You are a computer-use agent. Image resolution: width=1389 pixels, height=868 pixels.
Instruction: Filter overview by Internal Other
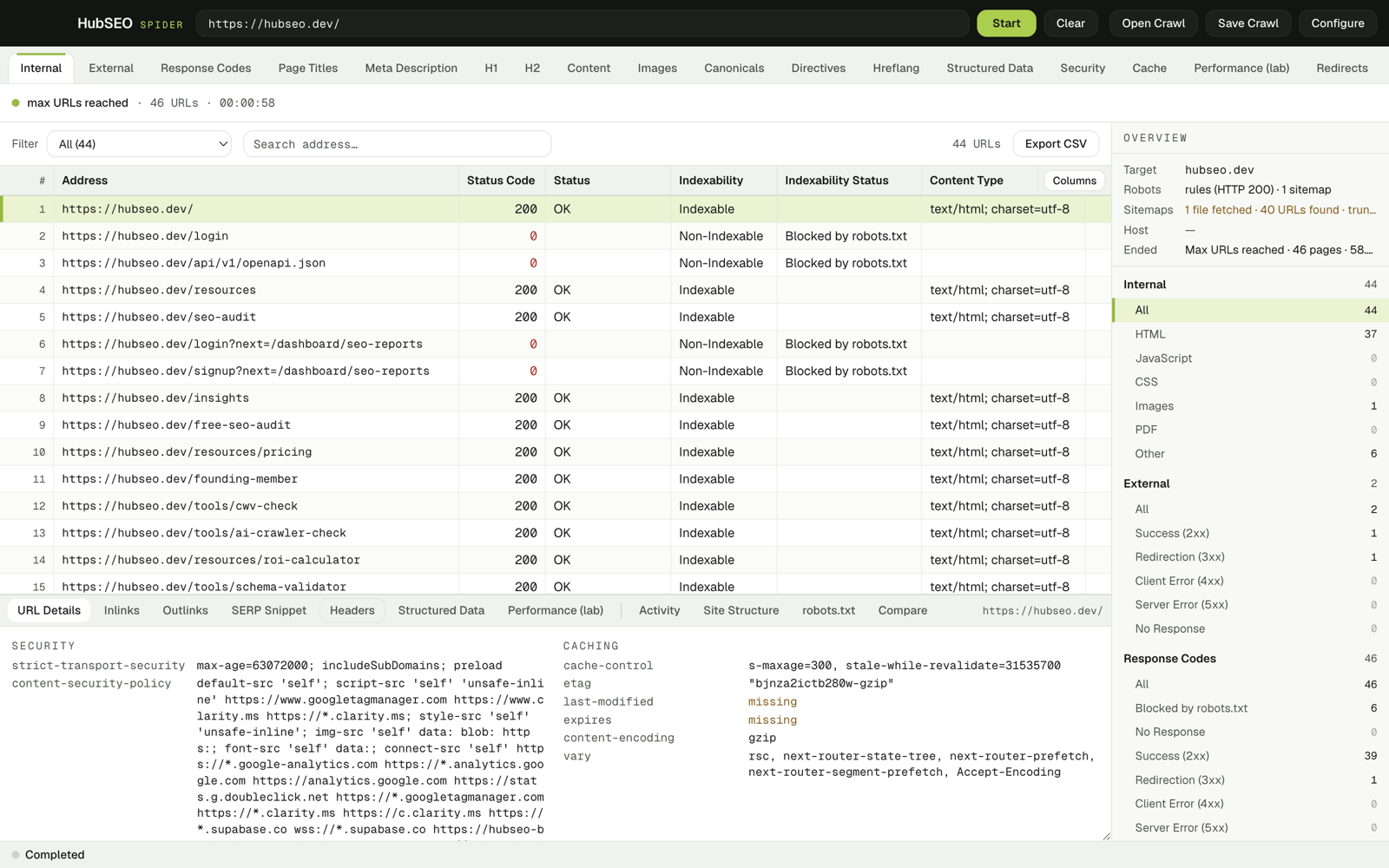tap(1250, 453)
